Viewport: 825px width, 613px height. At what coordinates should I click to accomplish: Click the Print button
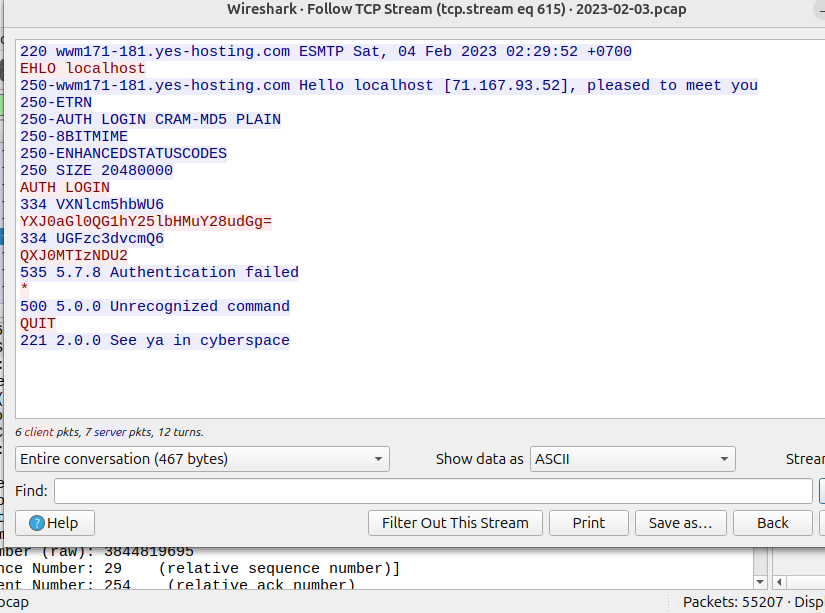point(589,523)
